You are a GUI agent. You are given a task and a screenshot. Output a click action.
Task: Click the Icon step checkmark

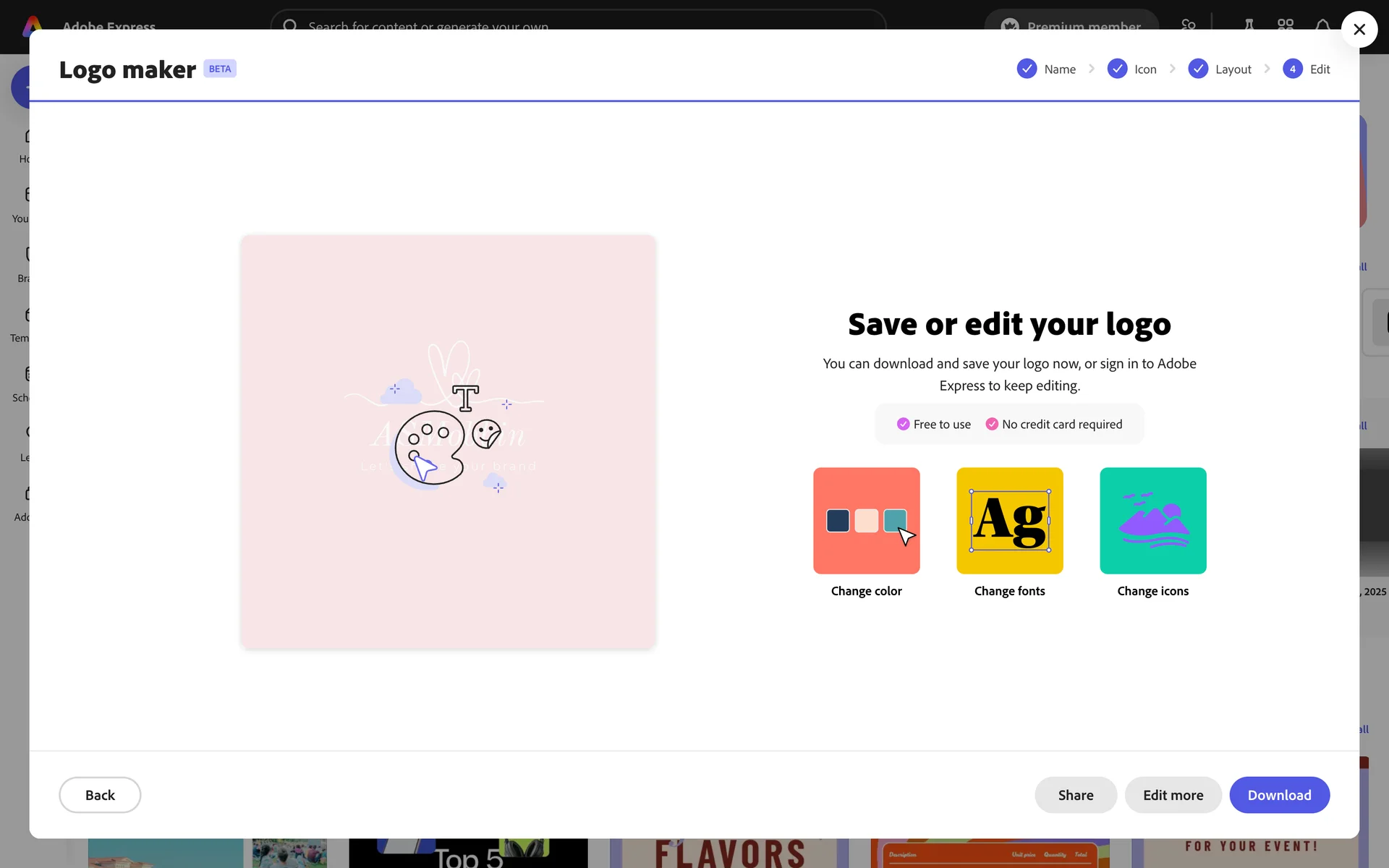tap(1117, 69)
